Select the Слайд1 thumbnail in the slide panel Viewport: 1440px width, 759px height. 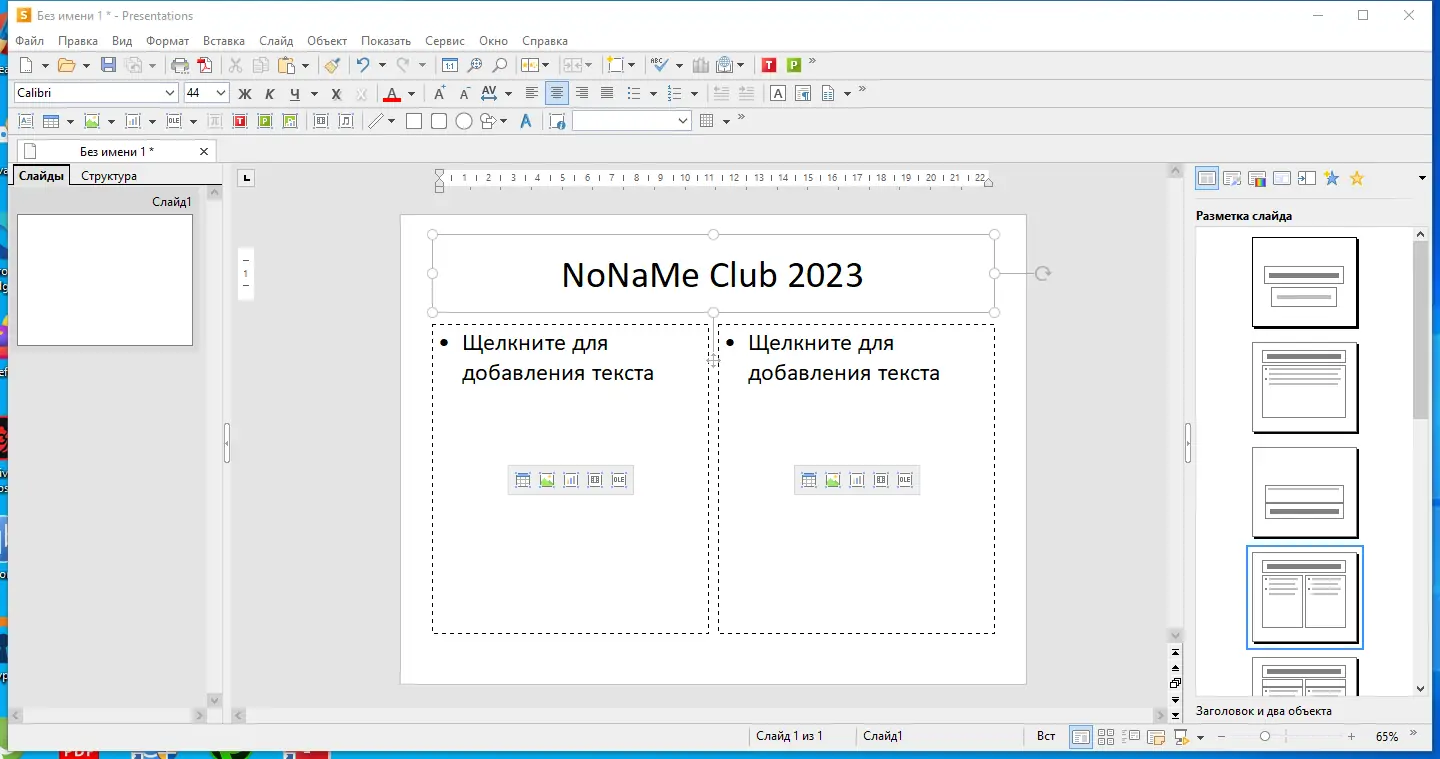[x=105, y=280]
